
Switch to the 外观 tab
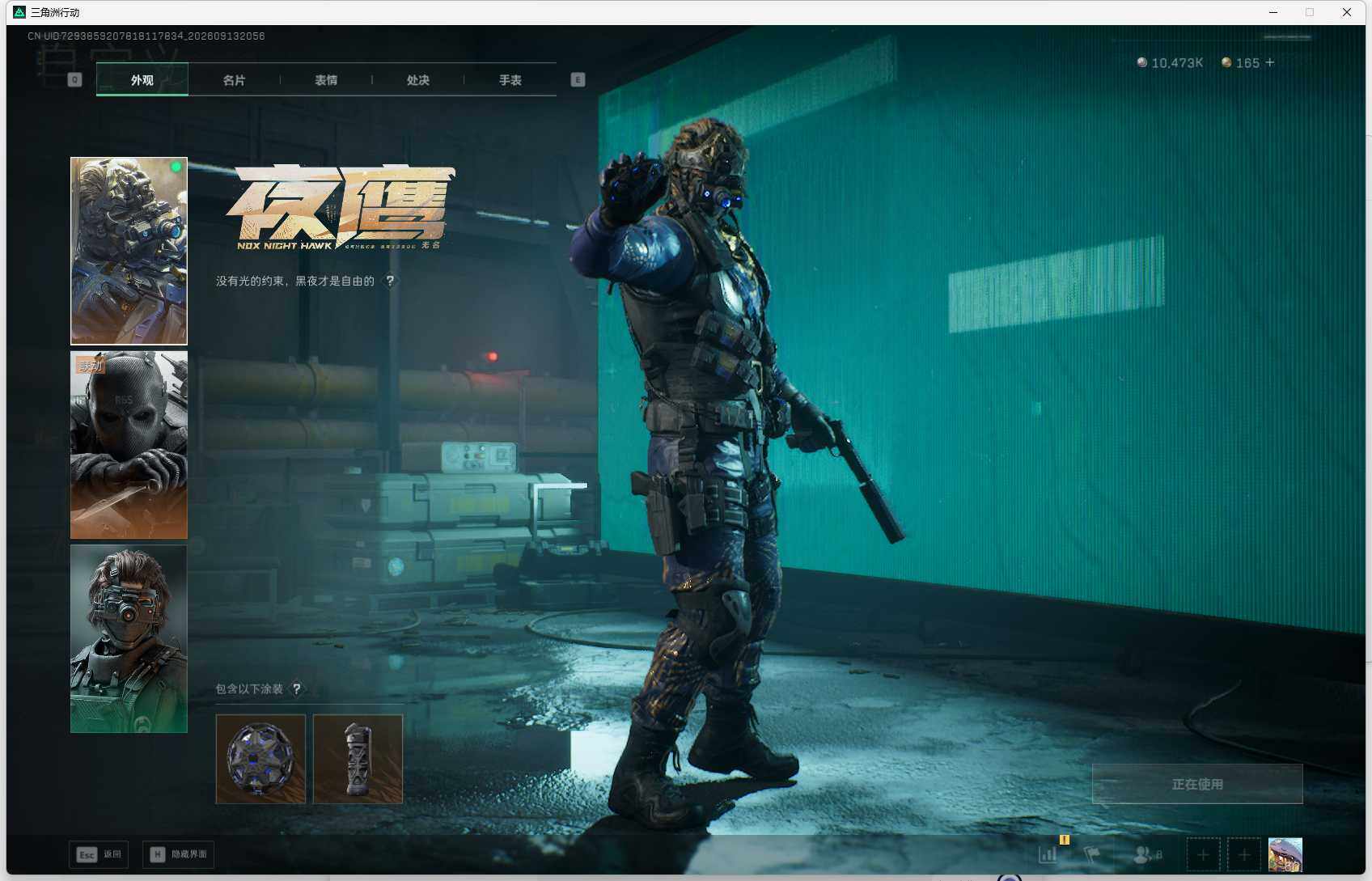point(142,80)
